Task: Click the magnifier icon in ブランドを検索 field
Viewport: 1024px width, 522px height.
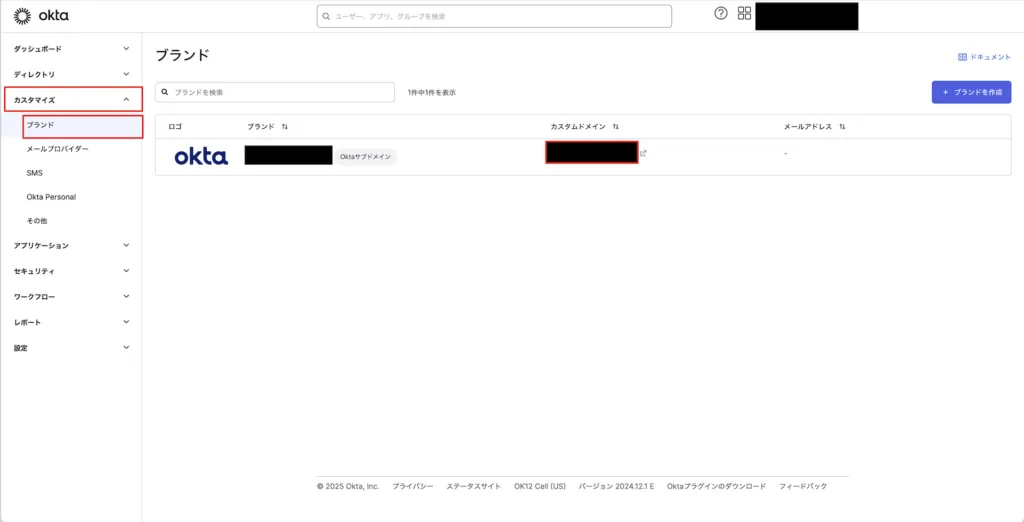Action: [165, 92]
